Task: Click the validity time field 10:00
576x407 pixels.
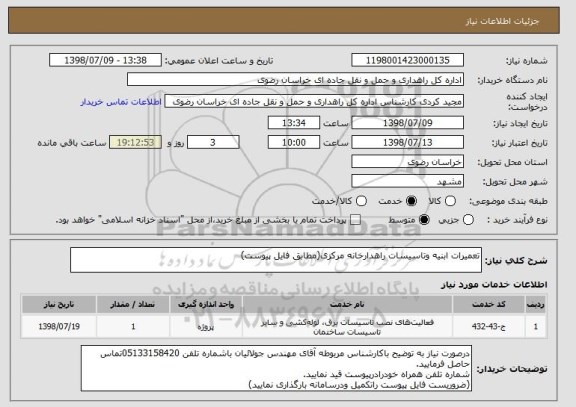Action: pos(294,142)
